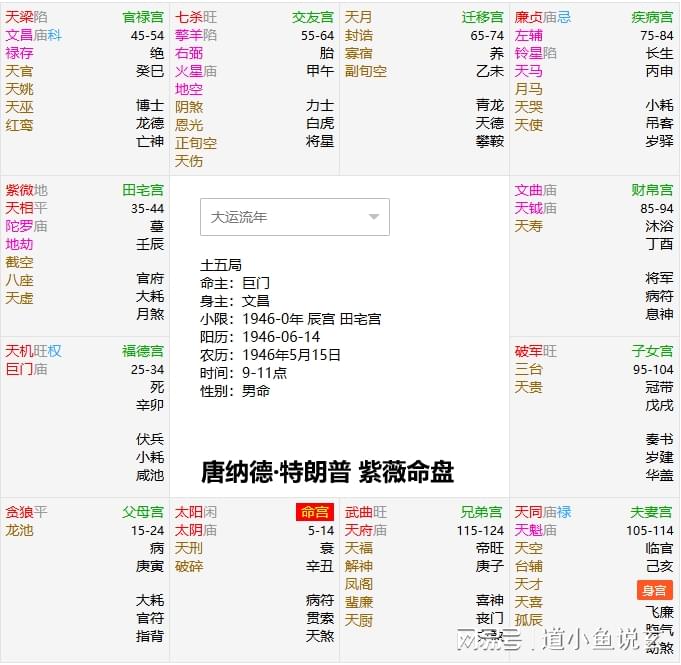
Task: Click the 太阴 star
Action: pos(189,530)
